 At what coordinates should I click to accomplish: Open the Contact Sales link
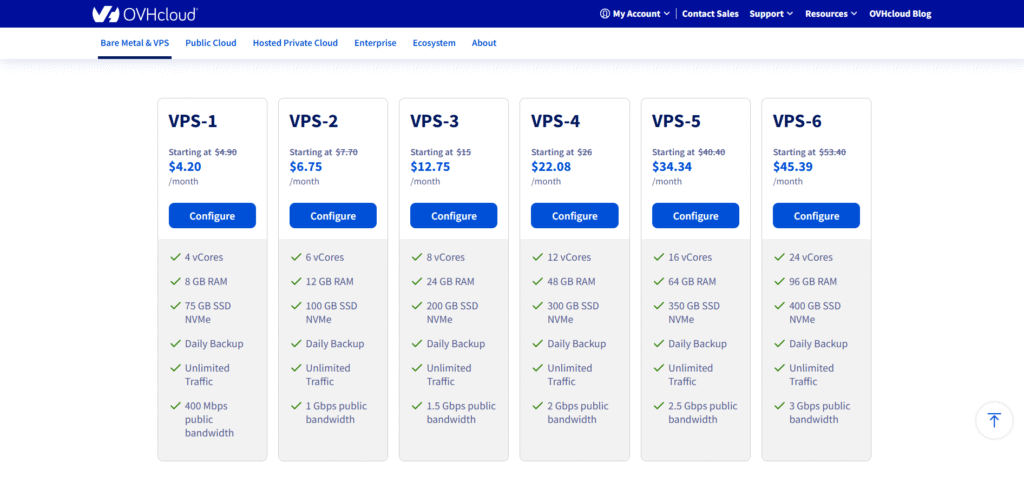coord(710,14)
